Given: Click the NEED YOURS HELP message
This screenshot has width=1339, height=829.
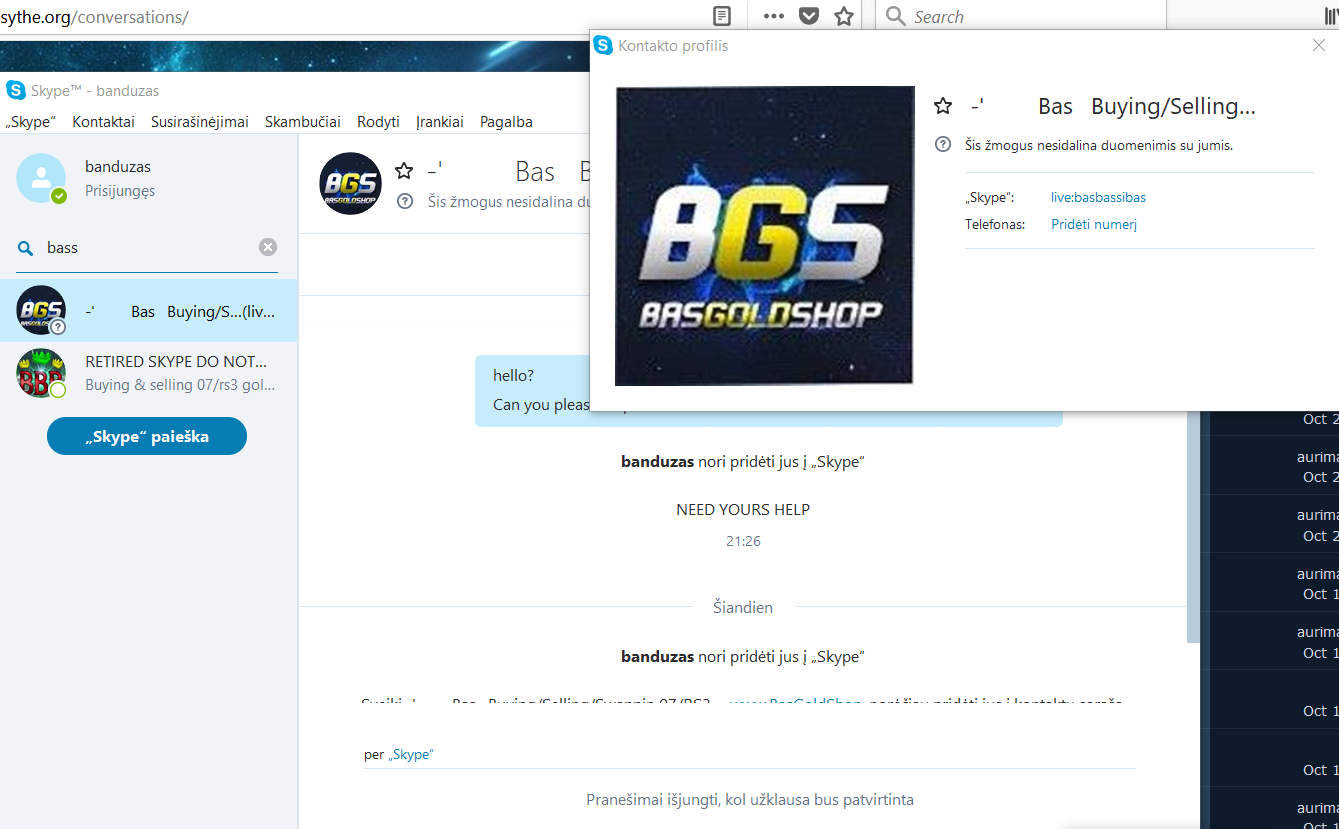Looking at the screenshot, I should [x=743, y=509].
